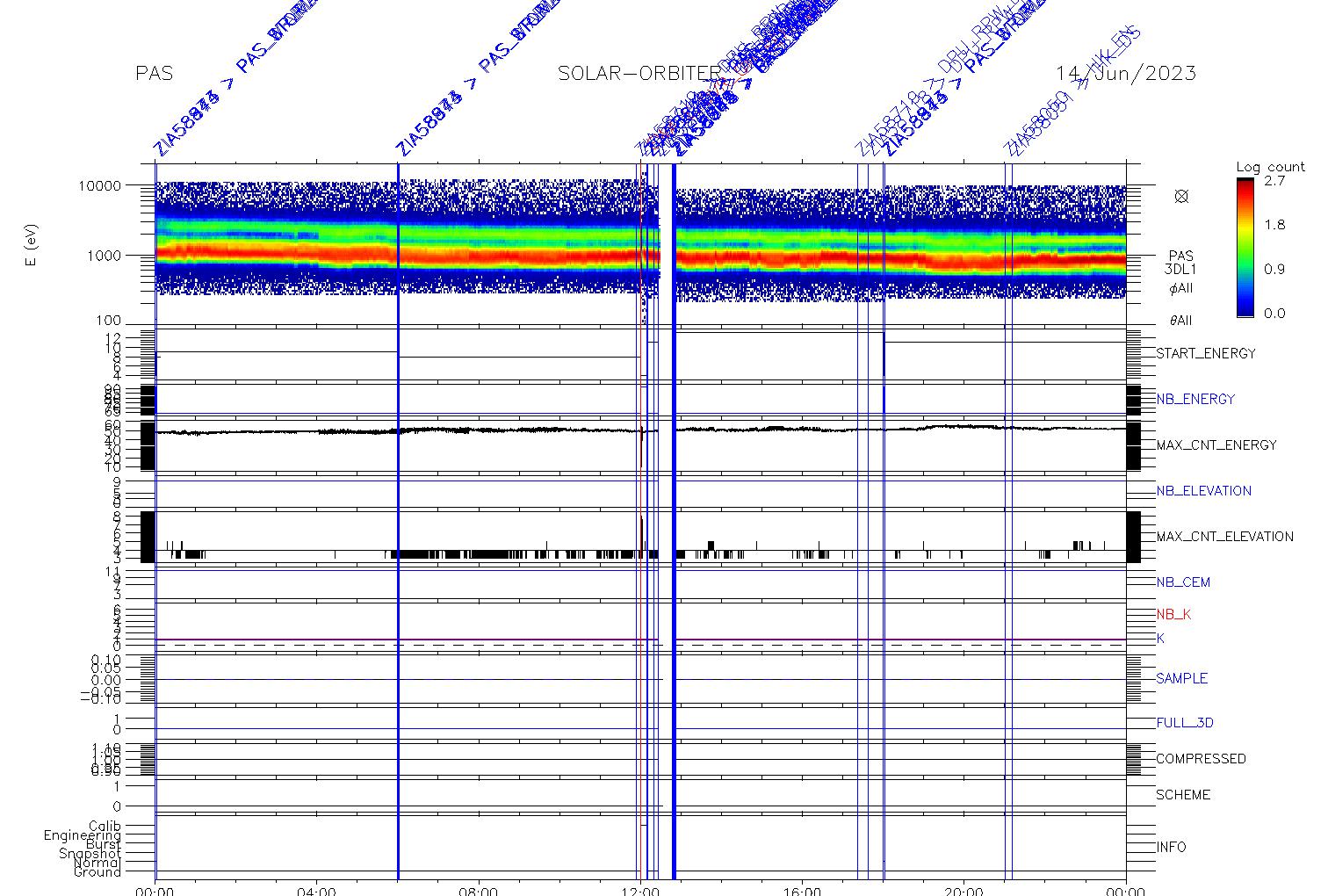The width and height of the screenshot is (1328, 896).
Task: Click the blue K label
Action: coord(1160,639)
